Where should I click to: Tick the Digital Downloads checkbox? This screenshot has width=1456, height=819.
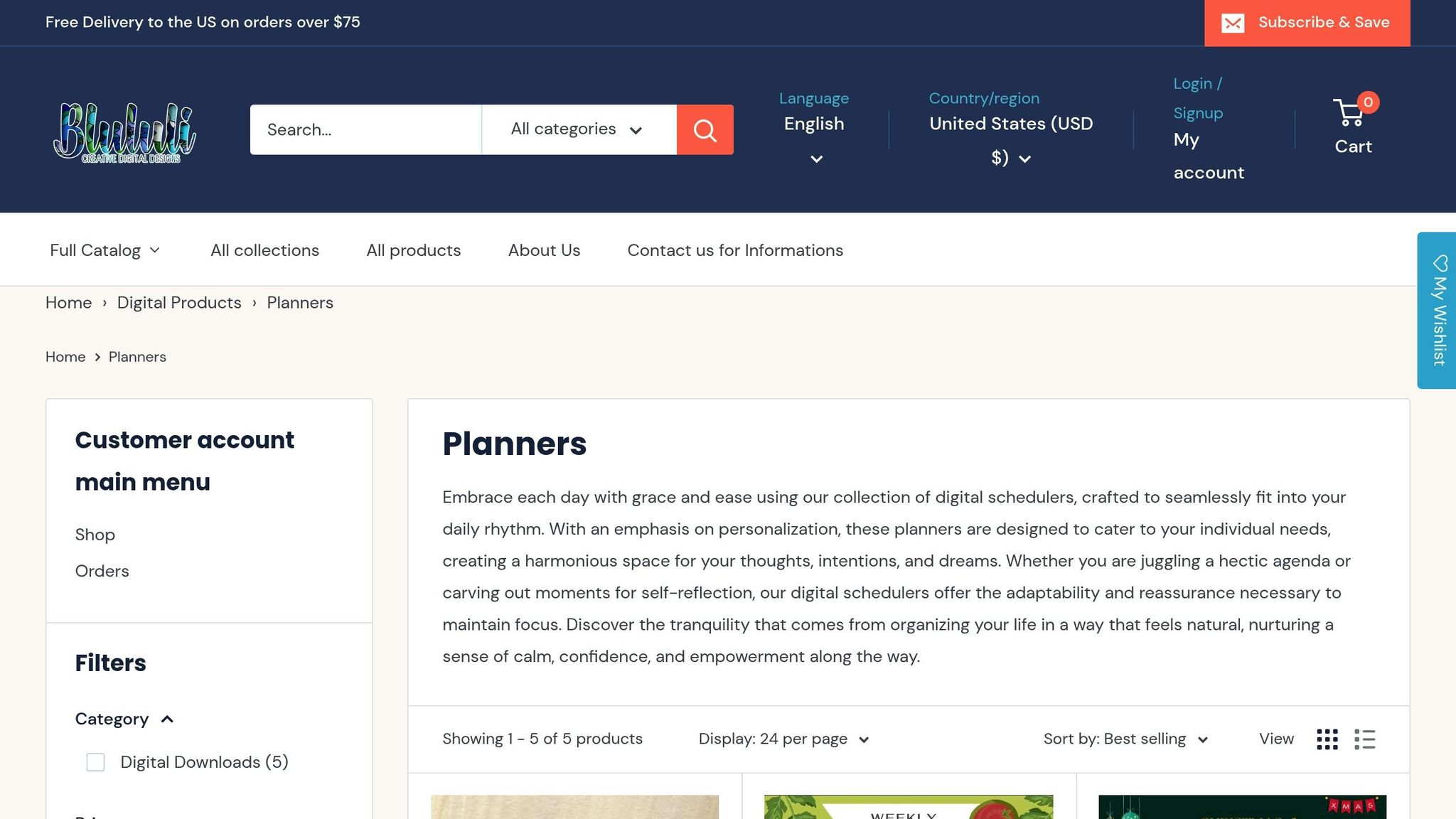tap(95, 762)
